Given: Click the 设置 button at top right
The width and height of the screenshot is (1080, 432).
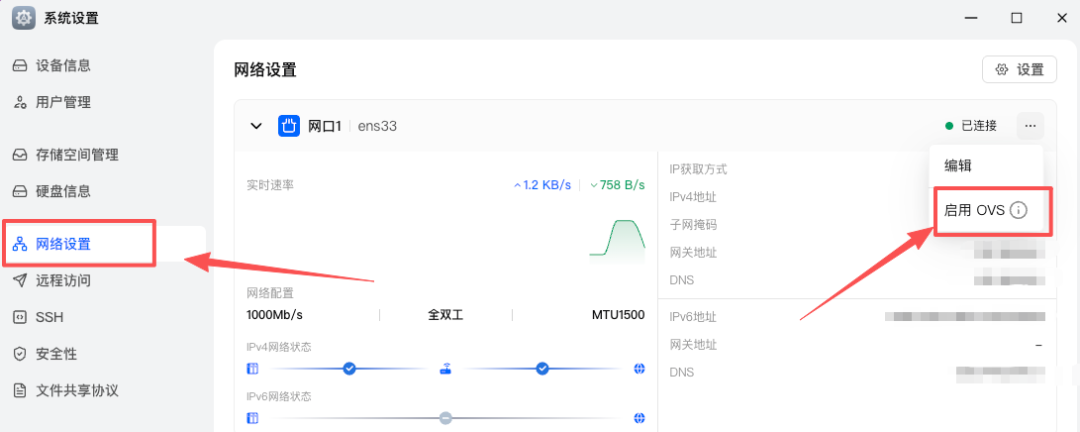Looking at the screenshot, I should 1019,70.
